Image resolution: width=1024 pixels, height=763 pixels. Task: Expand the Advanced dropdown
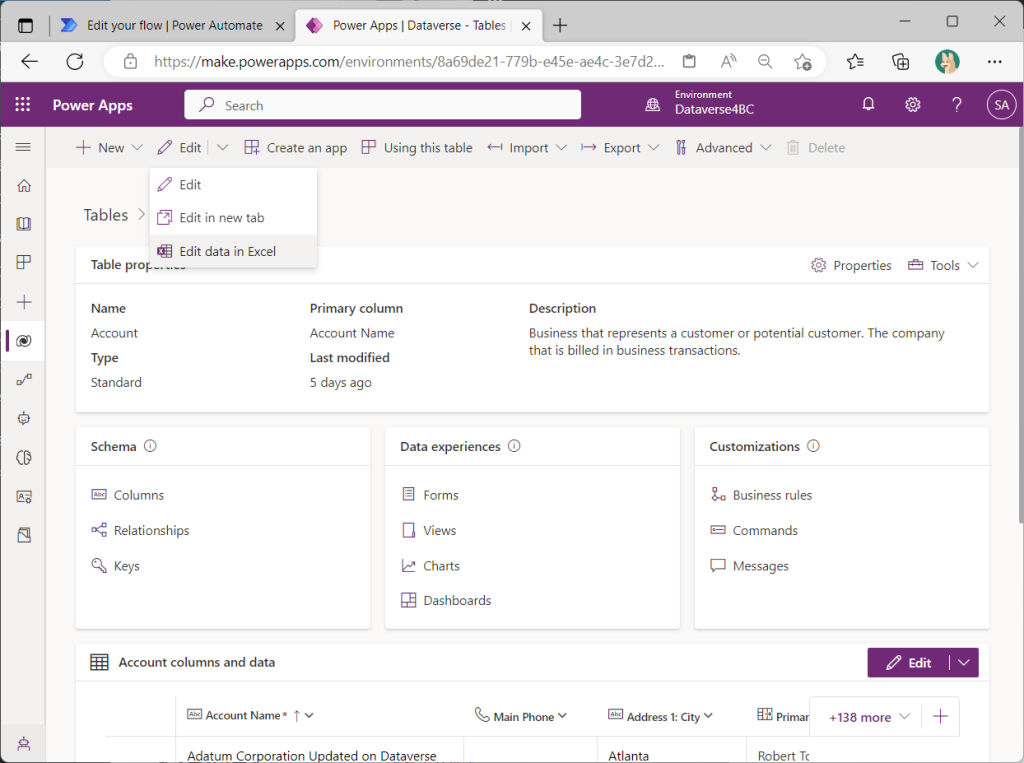coord(765,148)
